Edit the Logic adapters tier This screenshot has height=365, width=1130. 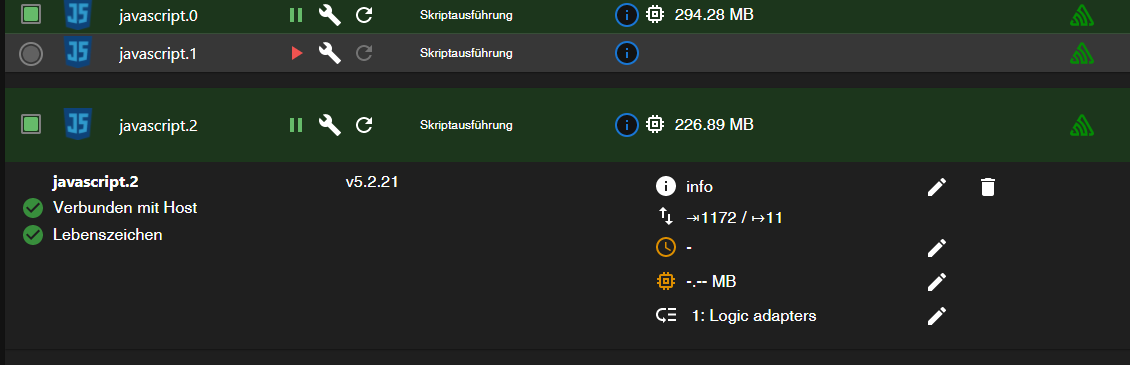click(x=936, y=316)
